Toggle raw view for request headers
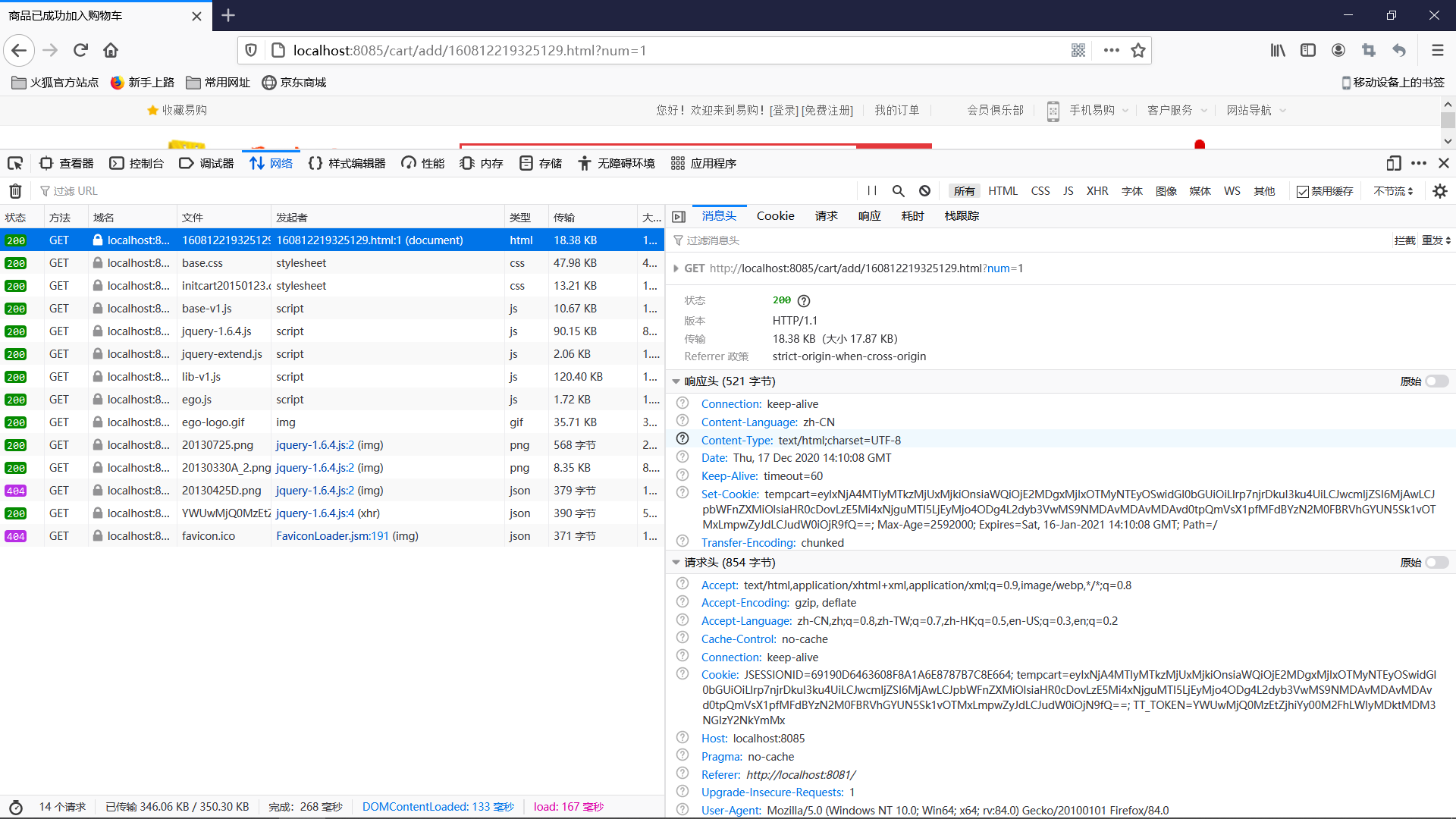Screen dimensions: 1456x819 (x=1437, y=563)
